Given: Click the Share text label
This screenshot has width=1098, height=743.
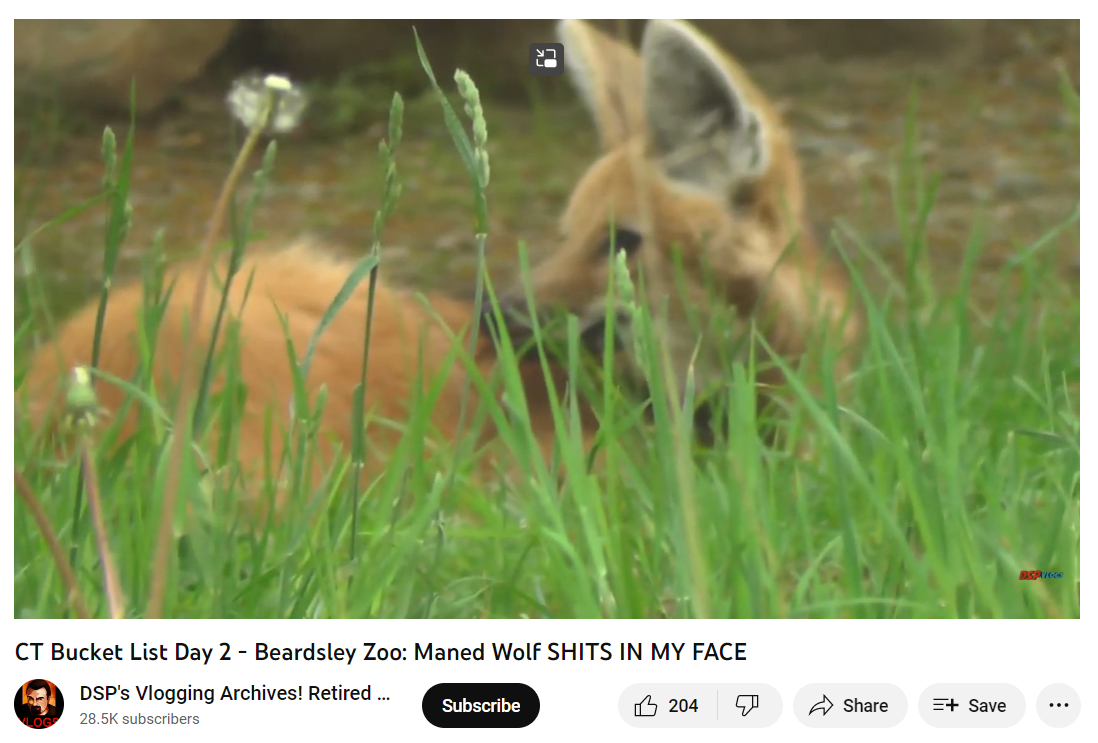Looking at the screenshot, I should click(865, 705).
